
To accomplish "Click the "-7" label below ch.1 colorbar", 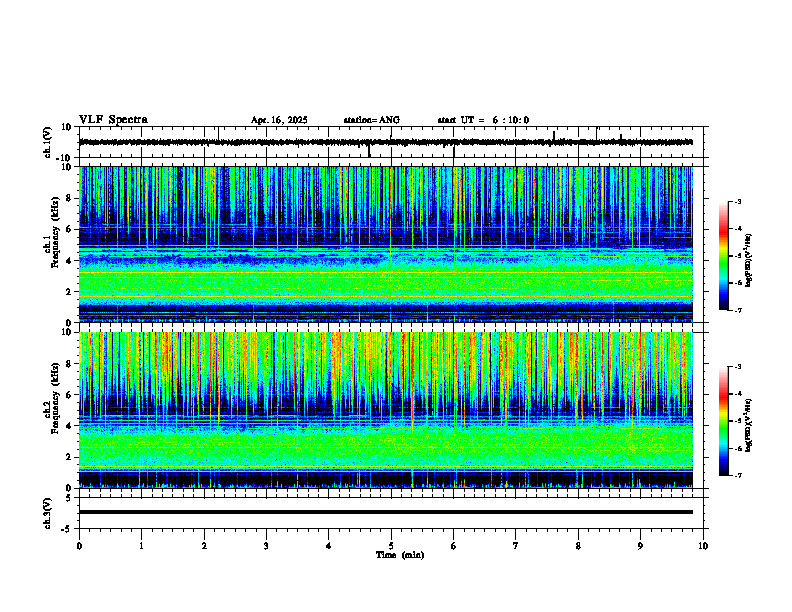I will pyautogui.click(x=738, y=310).
